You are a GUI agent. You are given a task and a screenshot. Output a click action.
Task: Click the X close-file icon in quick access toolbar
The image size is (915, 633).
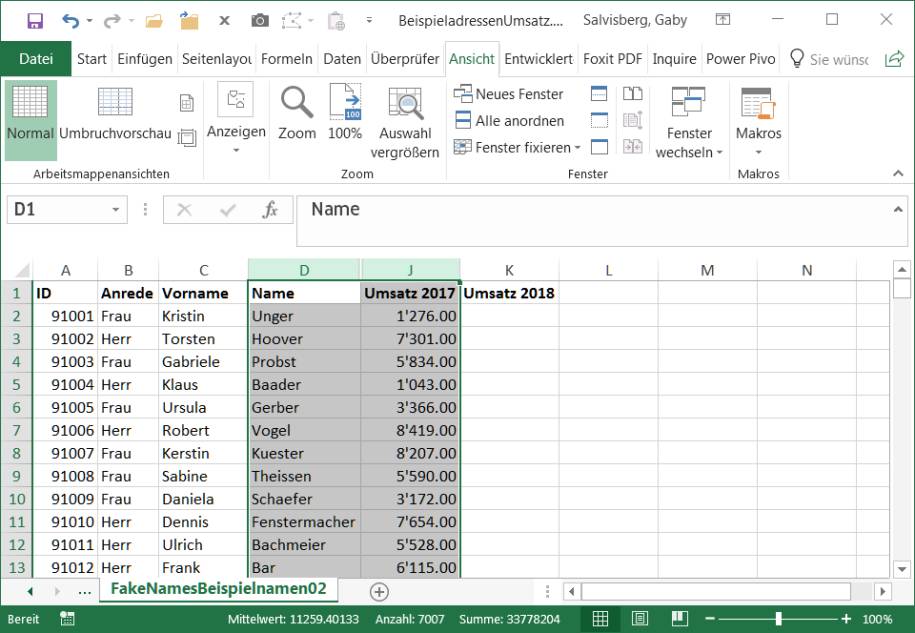(224, 21)
